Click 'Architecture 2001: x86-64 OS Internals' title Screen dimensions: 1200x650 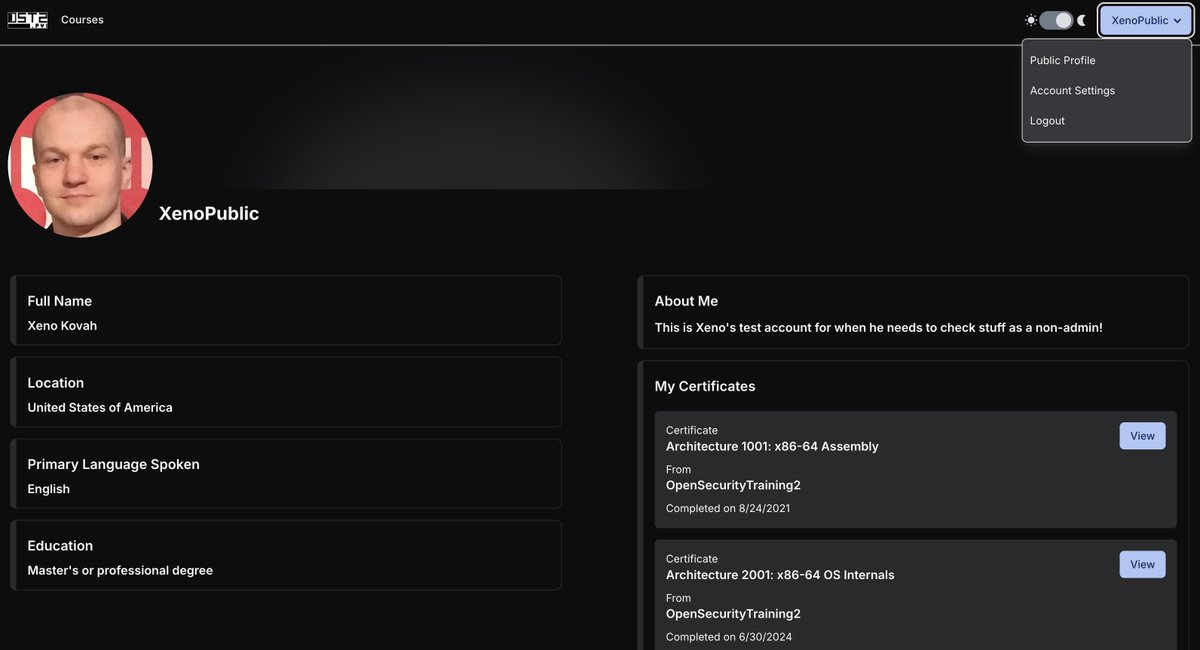(780, 575)
